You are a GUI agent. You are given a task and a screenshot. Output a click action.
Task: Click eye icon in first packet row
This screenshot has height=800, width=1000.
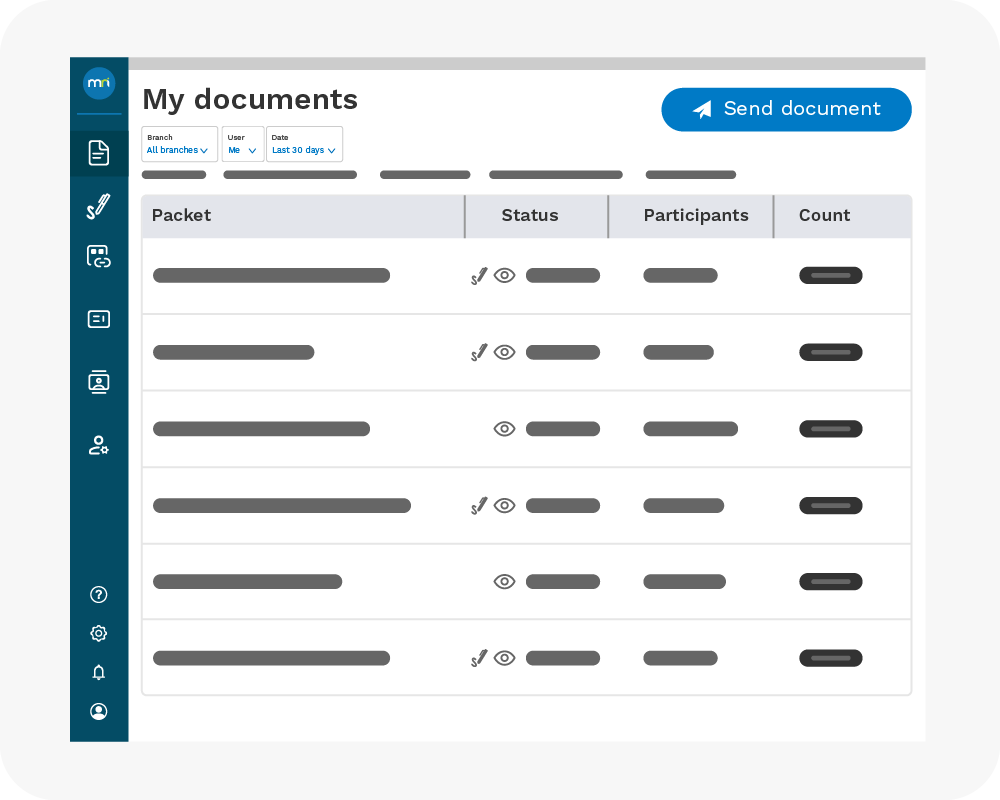505,276
